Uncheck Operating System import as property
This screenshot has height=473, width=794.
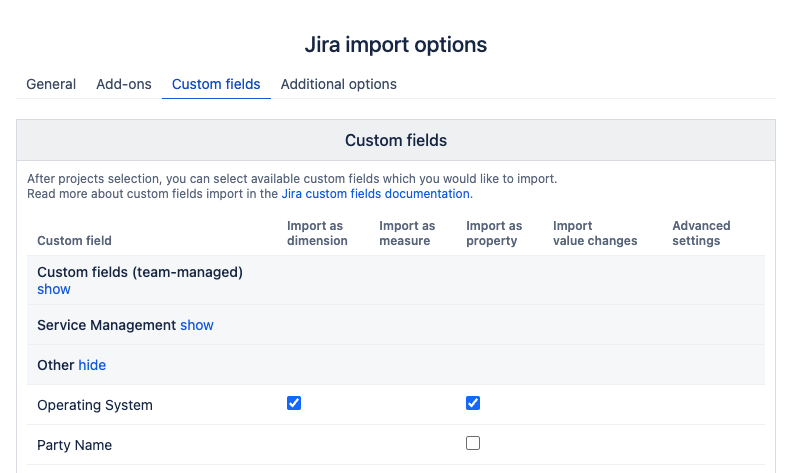(473, 403)
